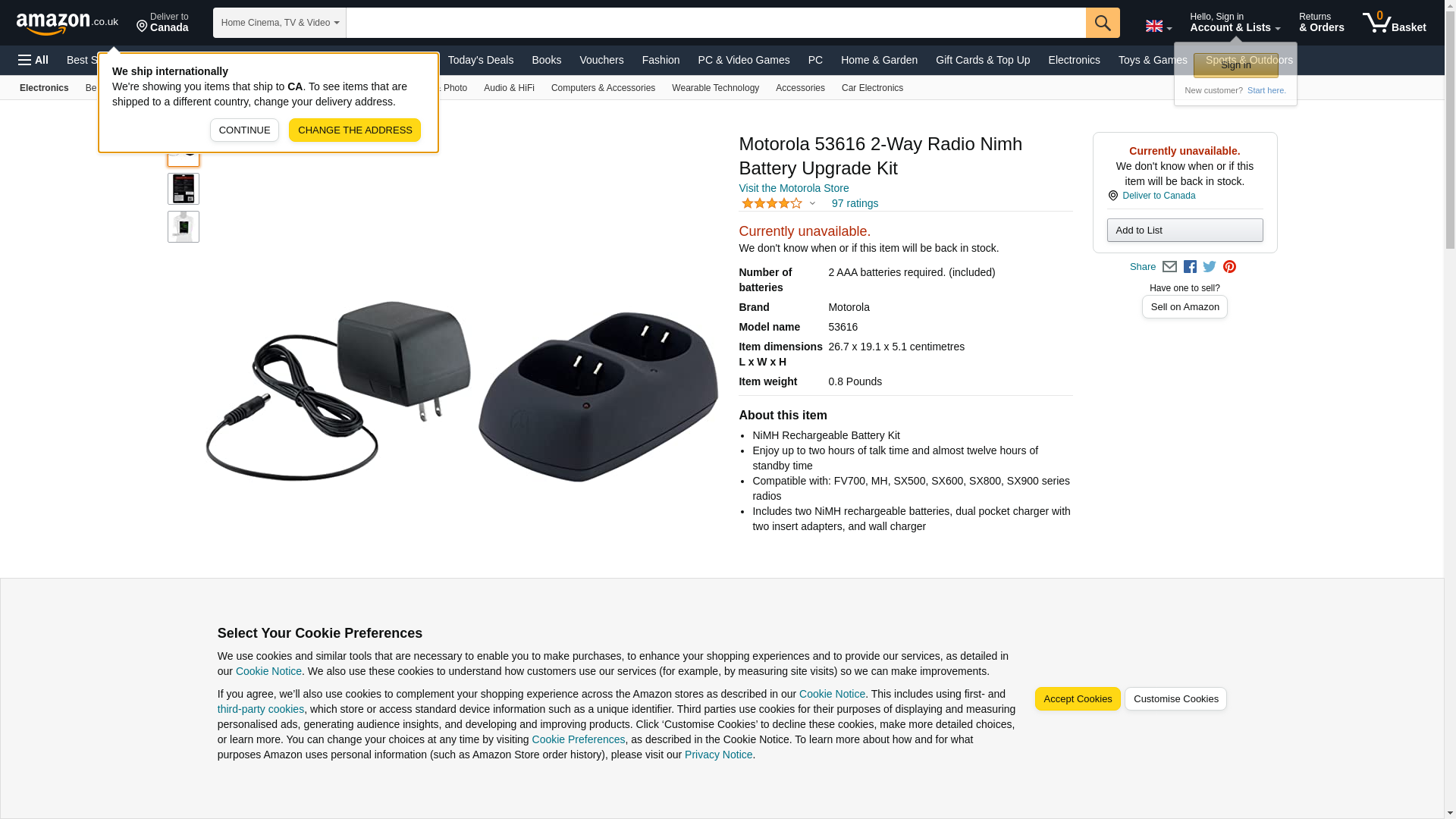Image resolution: width=1456 pixels, height=819 pixels.
Task: Open the Amazon.co.uk logo home link
Action: [x=67, y=24]
